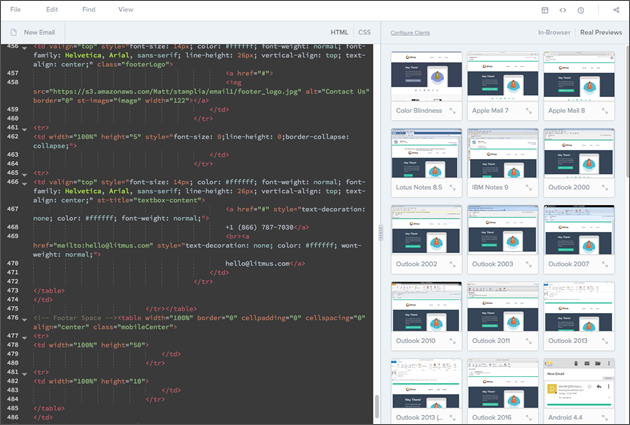This screenshot has width=630, height=425.
Task: Click the share icon in top bar
Action: [x=616, y=10]
